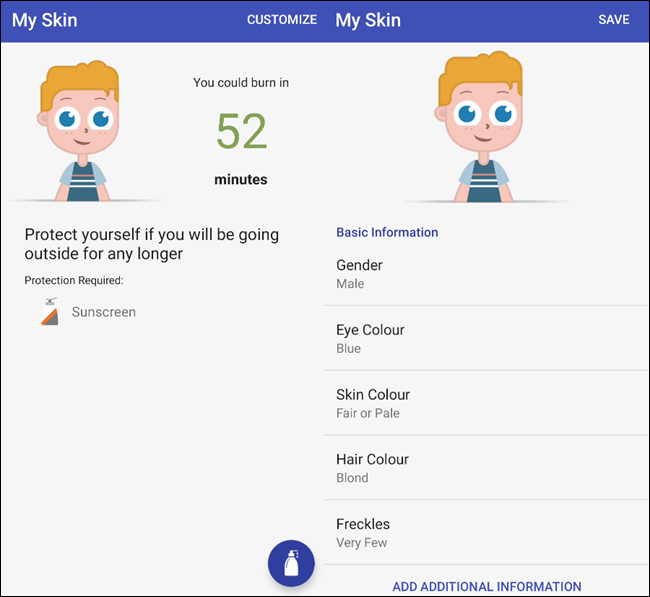Viewport: 650px width, 597px height.
Task: Open the Gender setting showing Male
Action: (486, 274)
